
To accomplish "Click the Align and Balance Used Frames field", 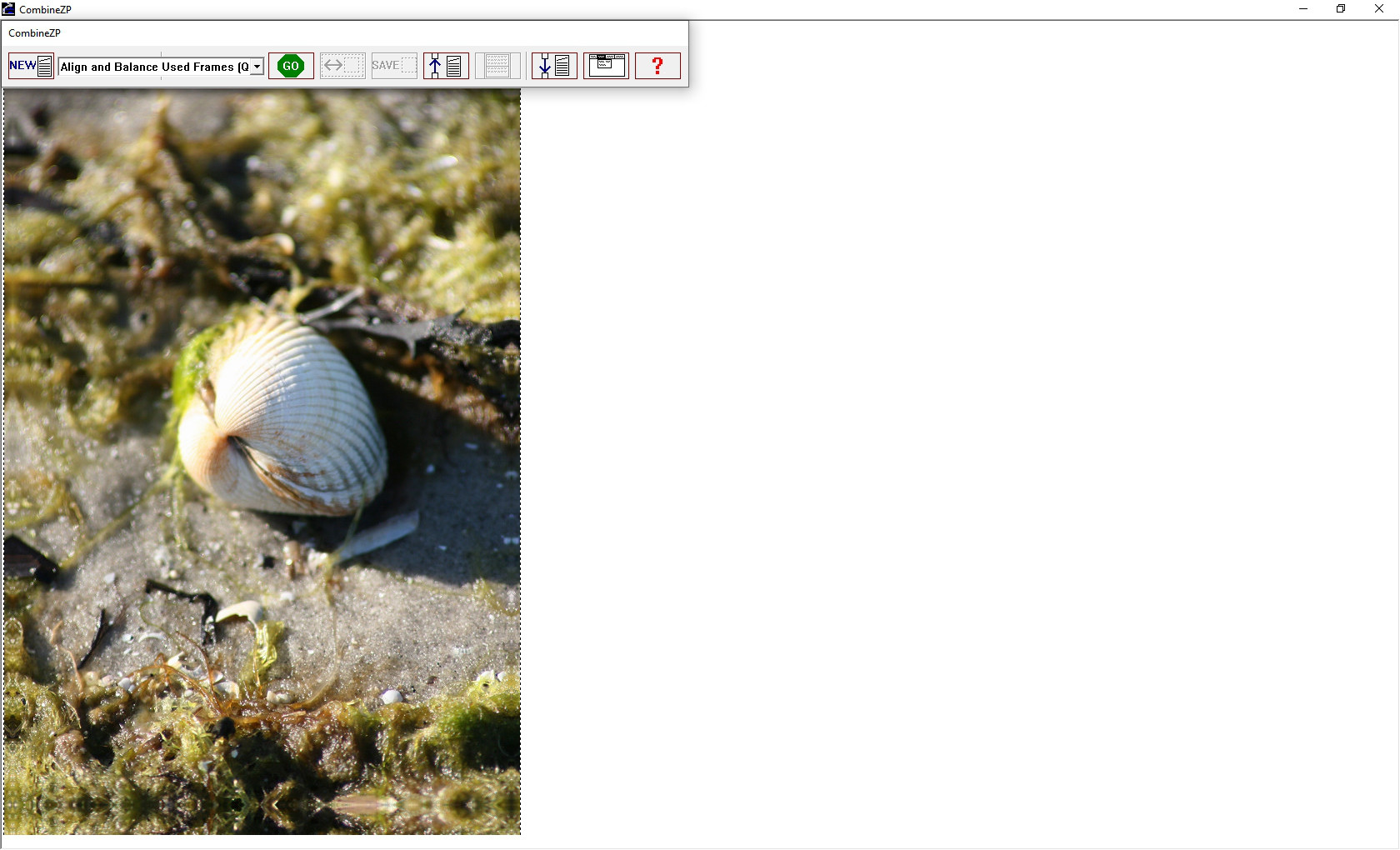I will [154, 67].
